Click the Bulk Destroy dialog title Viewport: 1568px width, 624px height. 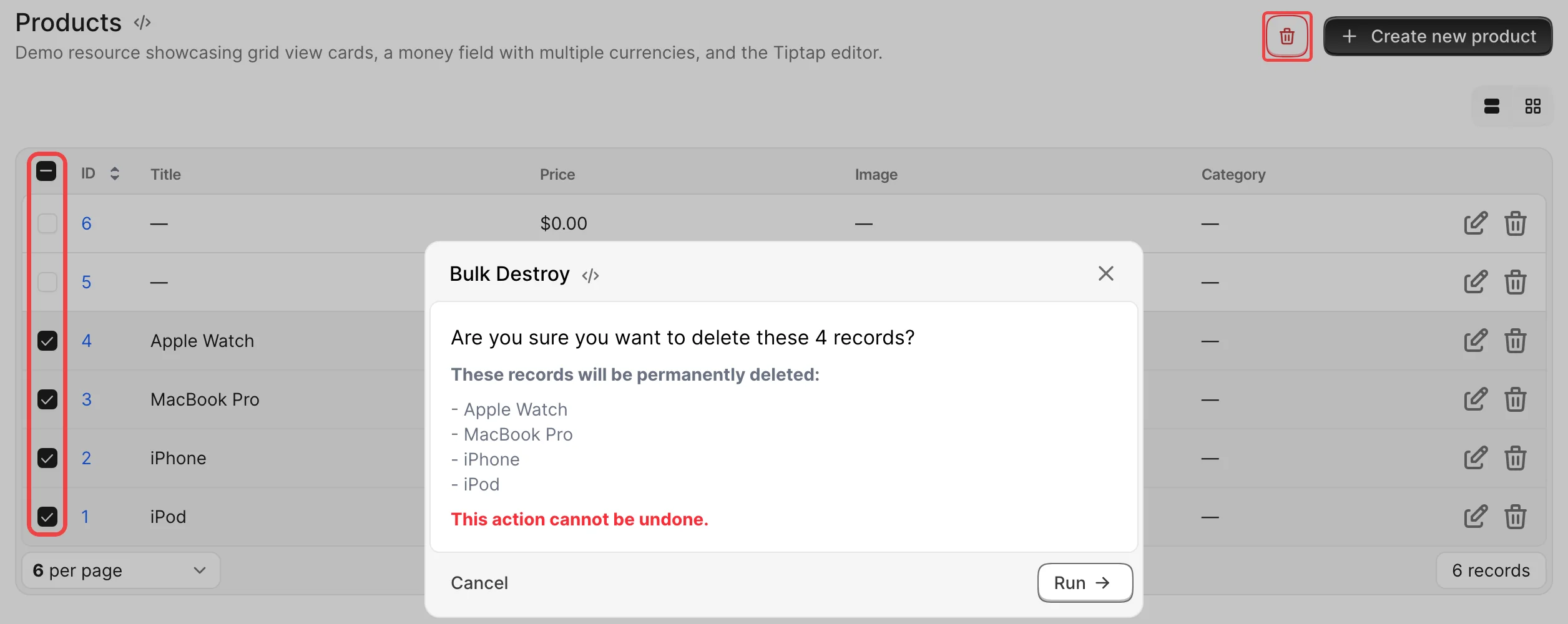click(509, 274)
